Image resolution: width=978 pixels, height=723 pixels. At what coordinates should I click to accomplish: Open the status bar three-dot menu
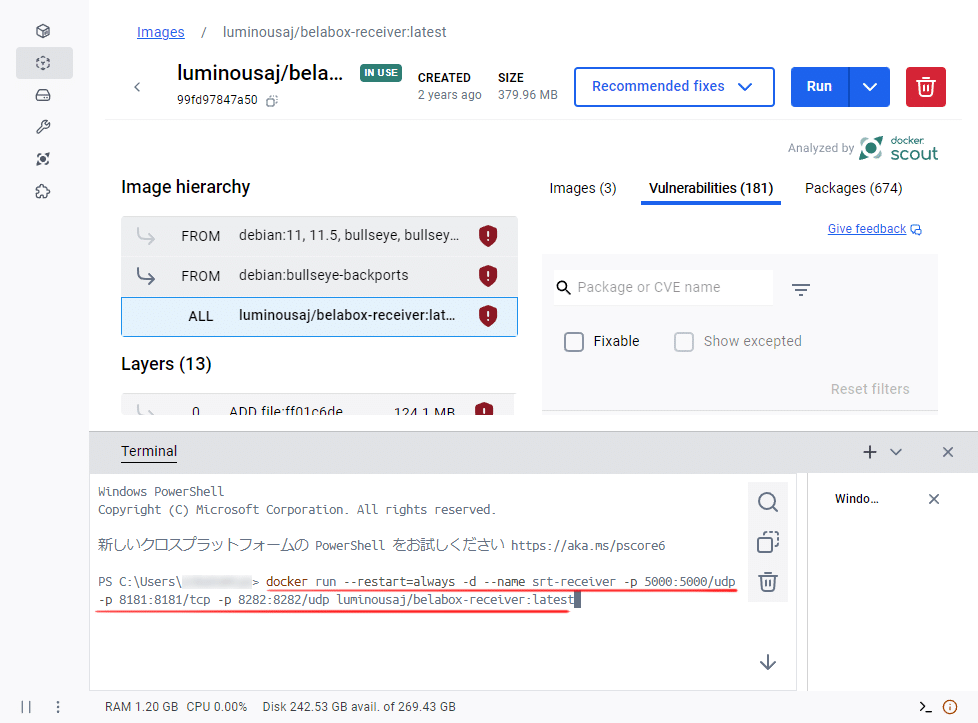pyautogui.click(x=58, y=707)
